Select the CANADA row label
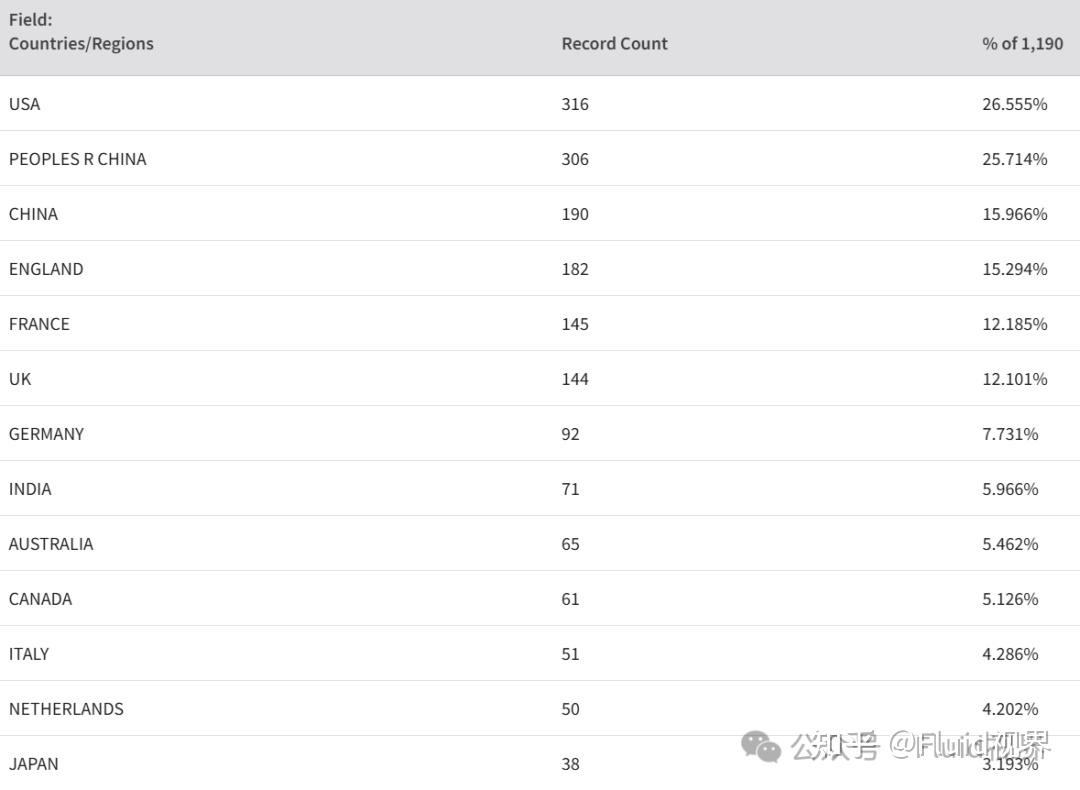Screen dimensions: 1080x790 [x=40, y=599]
